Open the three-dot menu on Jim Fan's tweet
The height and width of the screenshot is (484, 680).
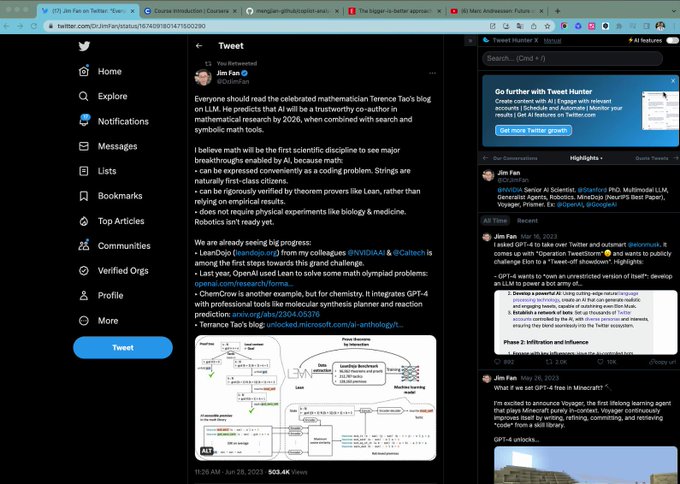pyautogui.click(x=432, y=73)
